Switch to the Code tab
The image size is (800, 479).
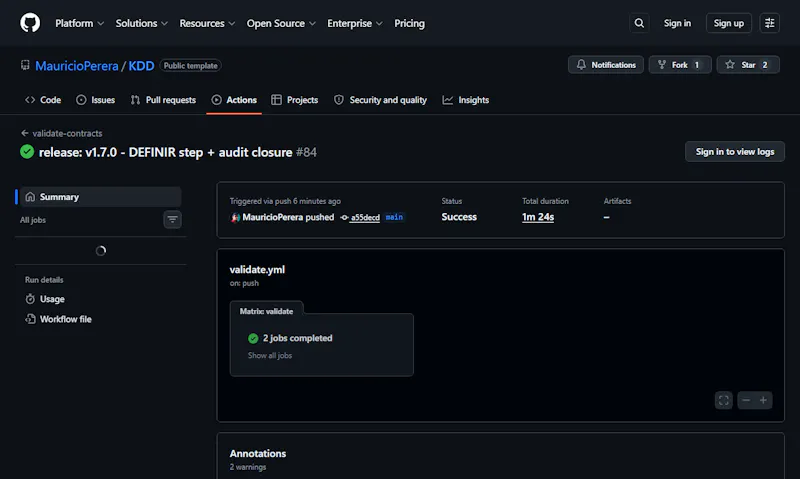click(43, 100)
